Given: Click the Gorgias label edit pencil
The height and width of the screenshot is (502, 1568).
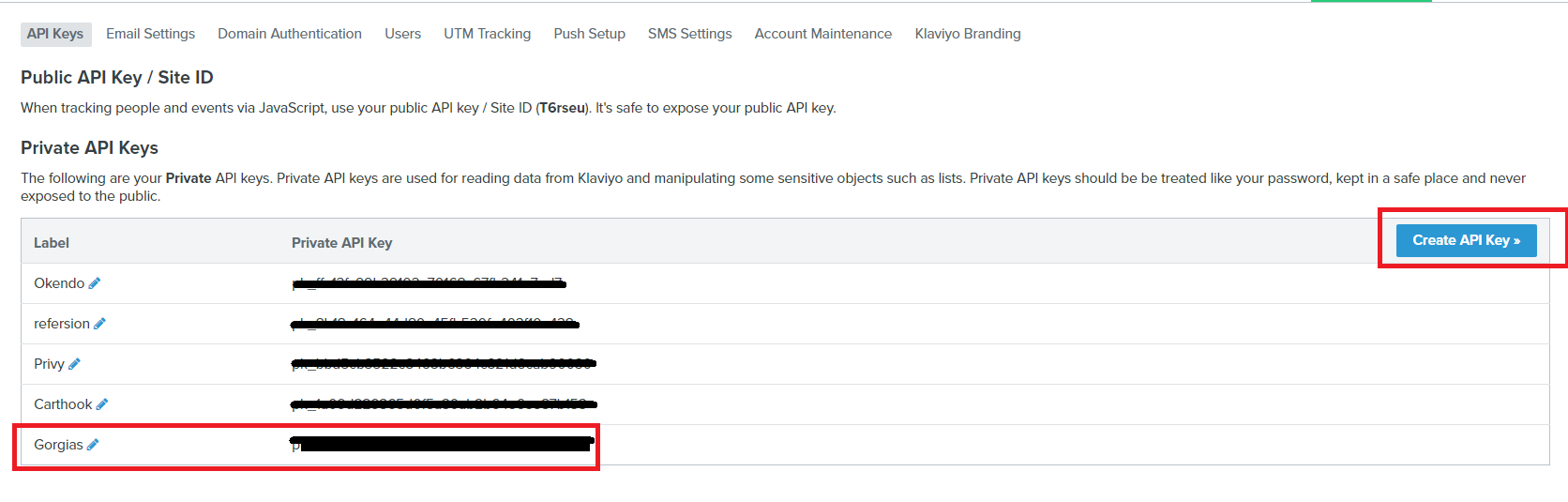Looking at the screenshot, I should pos(93,445).
